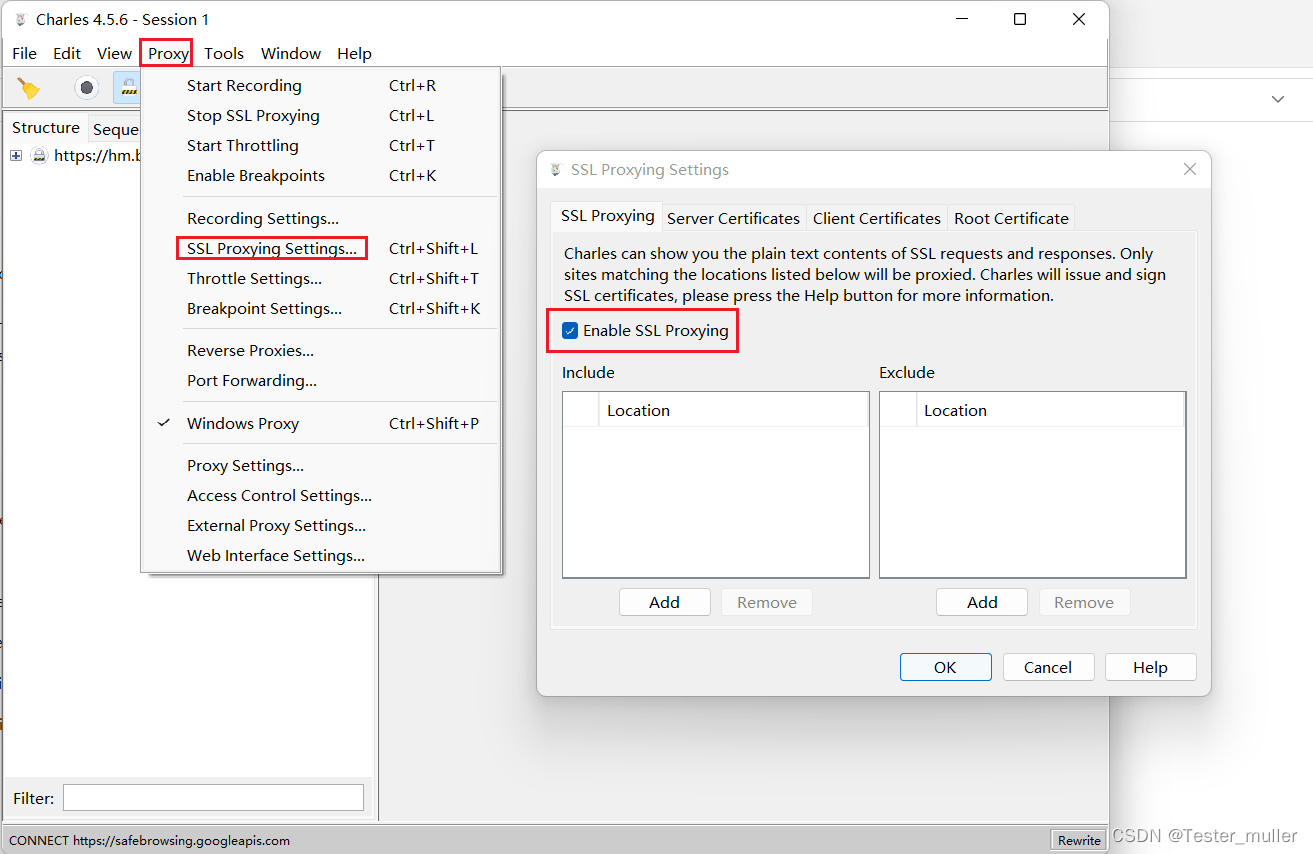
Task: Open Proxy Settings menu item
Action: tap(320, 466)
